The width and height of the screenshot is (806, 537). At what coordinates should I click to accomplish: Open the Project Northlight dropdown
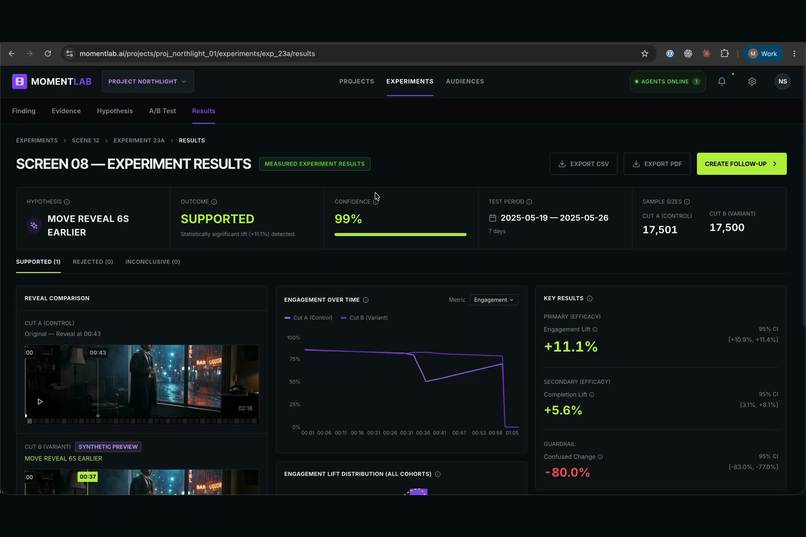pyautogui.click(x=148, y=81)
